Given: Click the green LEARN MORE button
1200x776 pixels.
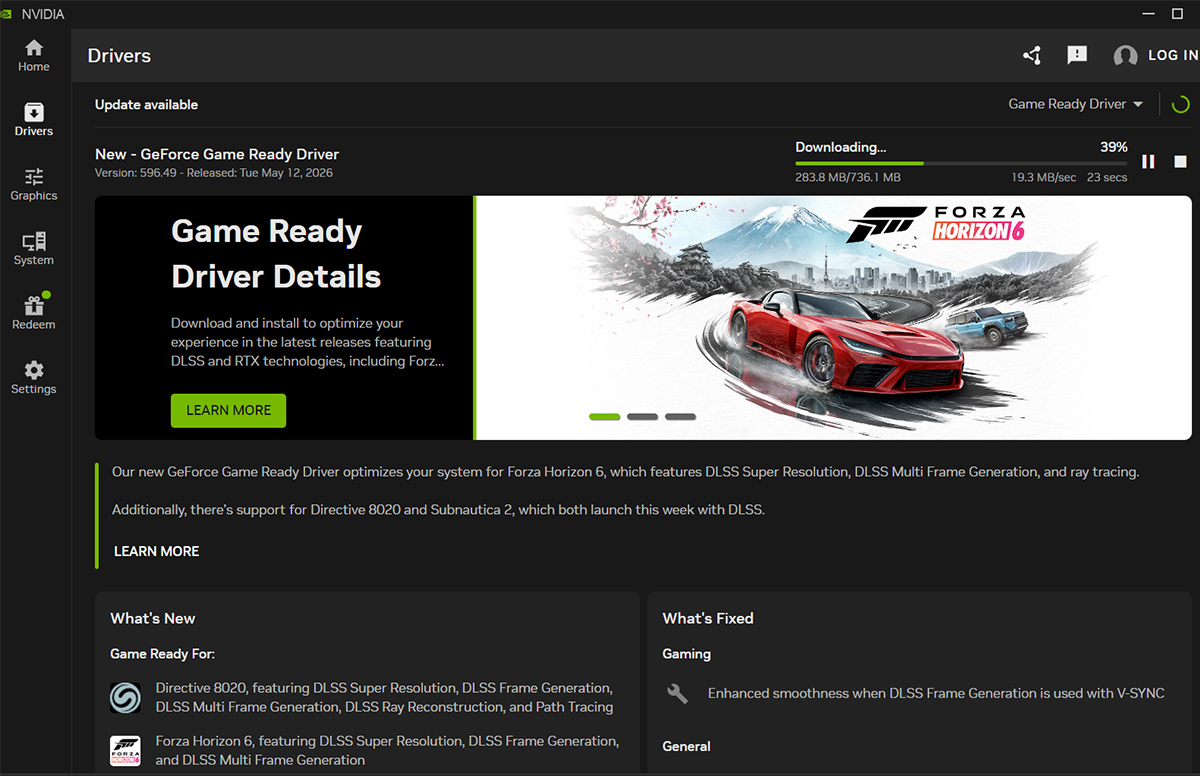Looking at the screenshot, I should [228, 410].
